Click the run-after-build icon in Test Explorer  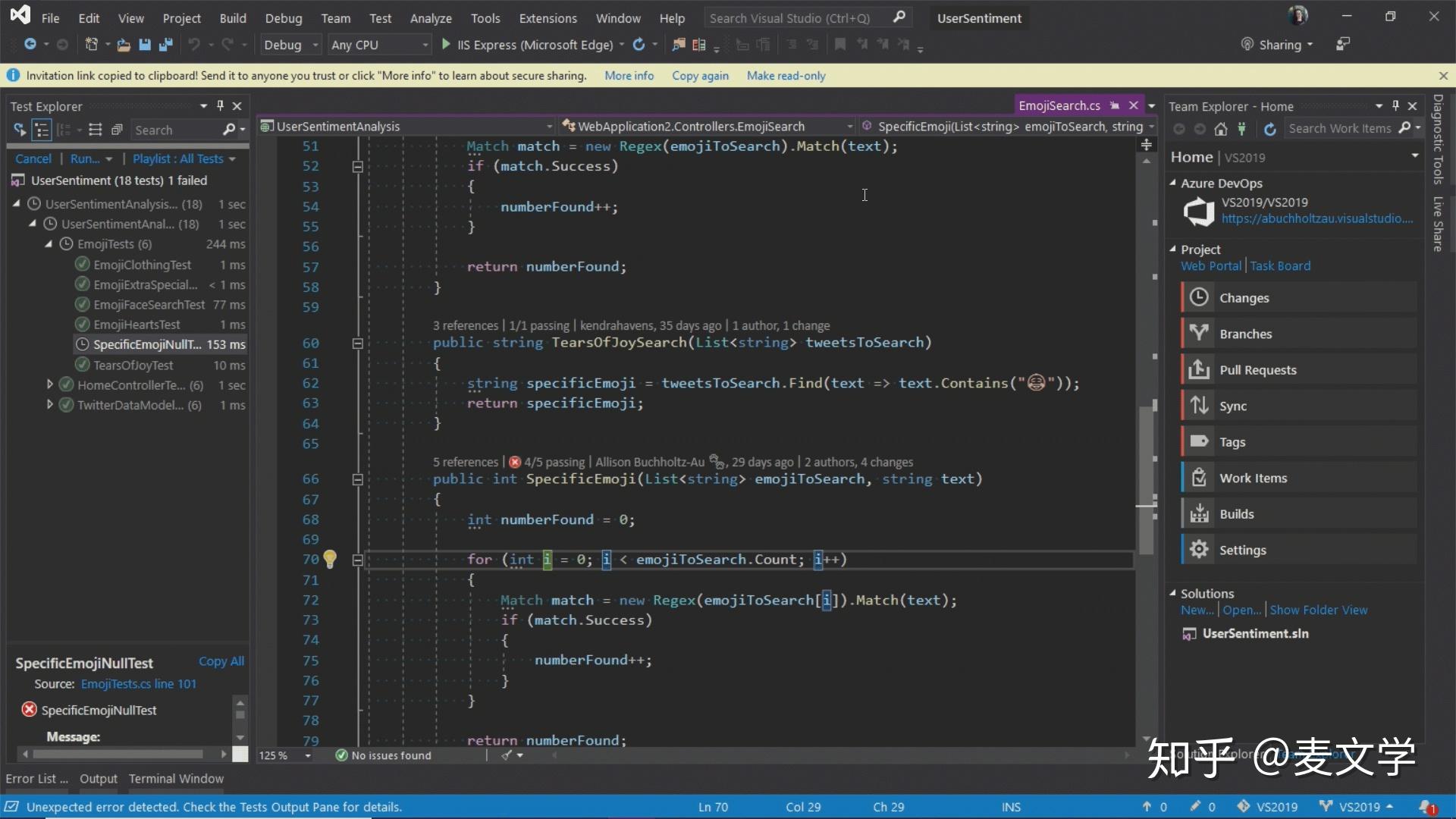pos(20,130)
